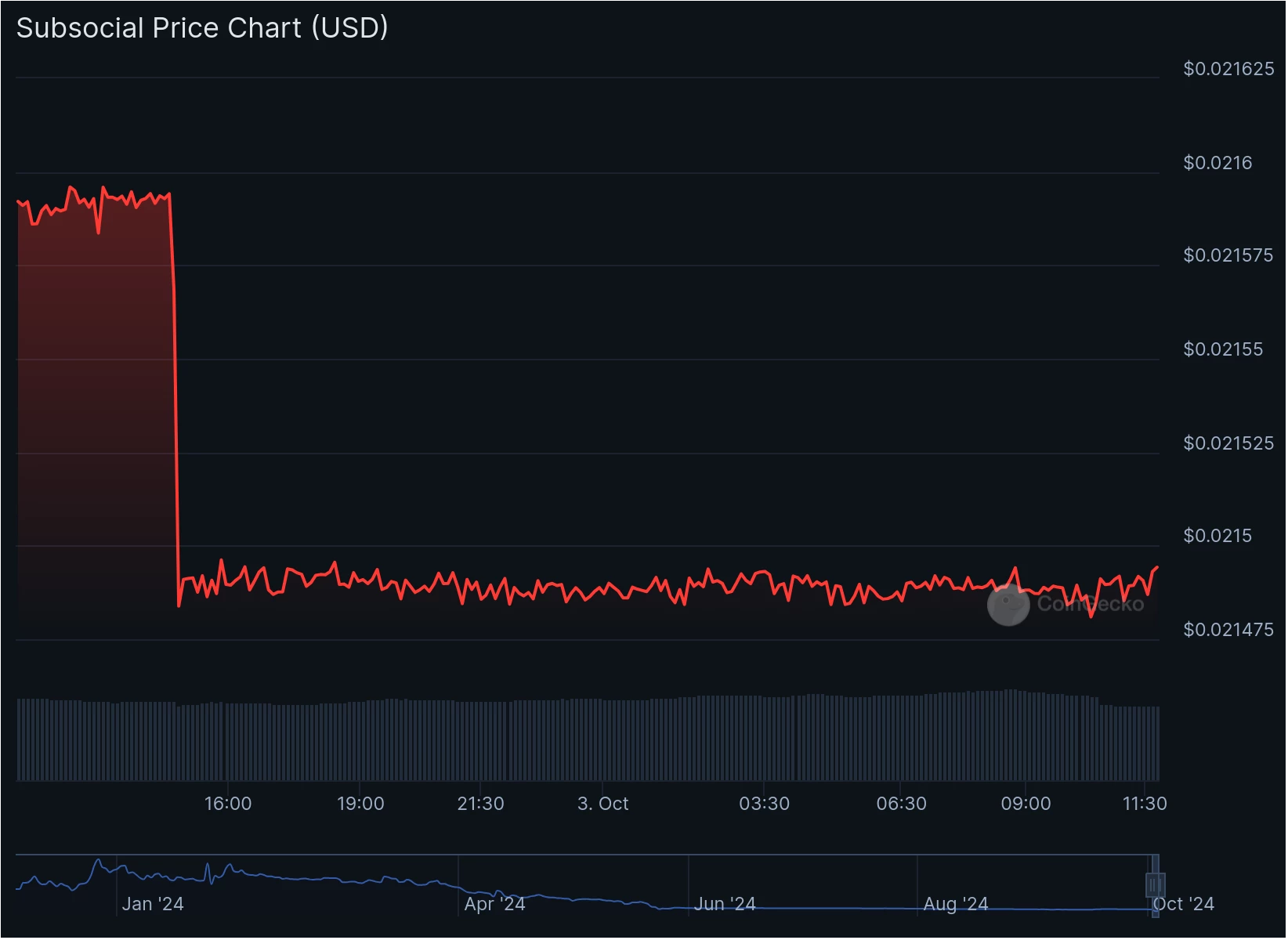The height and width of the screenshot is (940, 1288).
Task: Click the 21:30 time axis label
Action: coord(480,804)
